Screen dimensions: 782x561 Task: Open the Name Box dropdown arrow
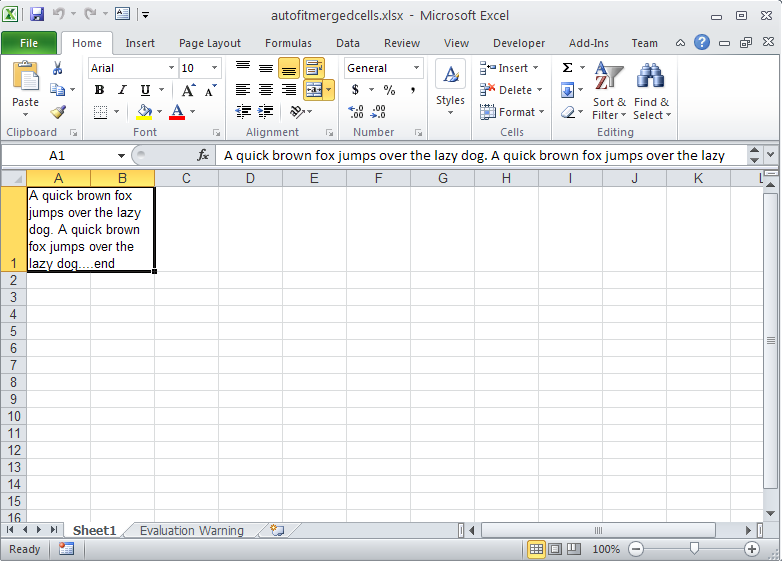click(x=122, y=156)
